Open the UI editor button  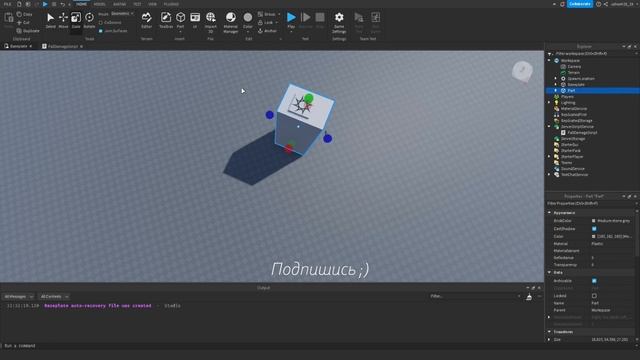point(195,20)
